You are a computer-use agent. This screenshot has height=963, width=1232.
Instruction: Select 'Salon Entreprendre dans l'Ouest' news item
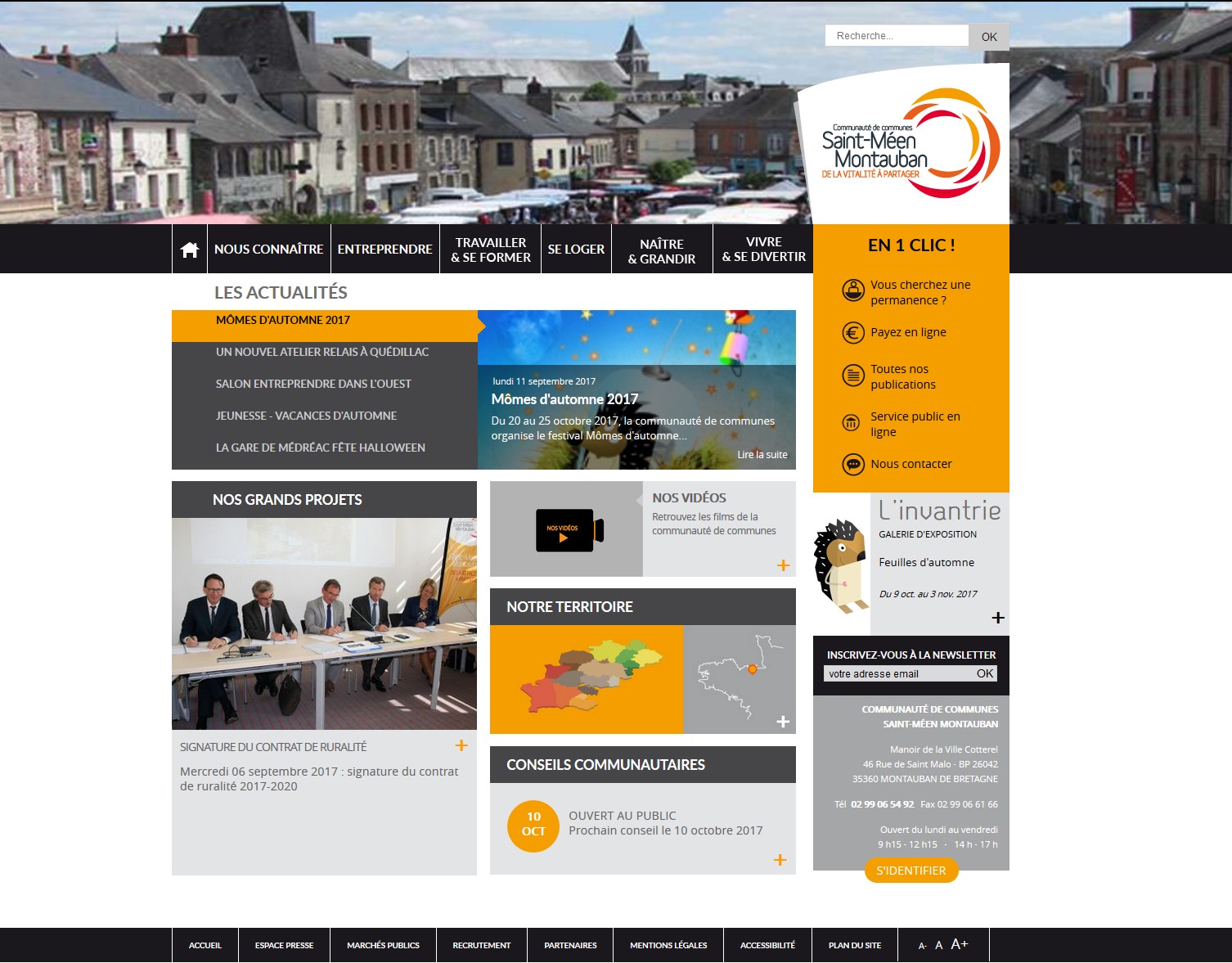click(x=313, y=384)
